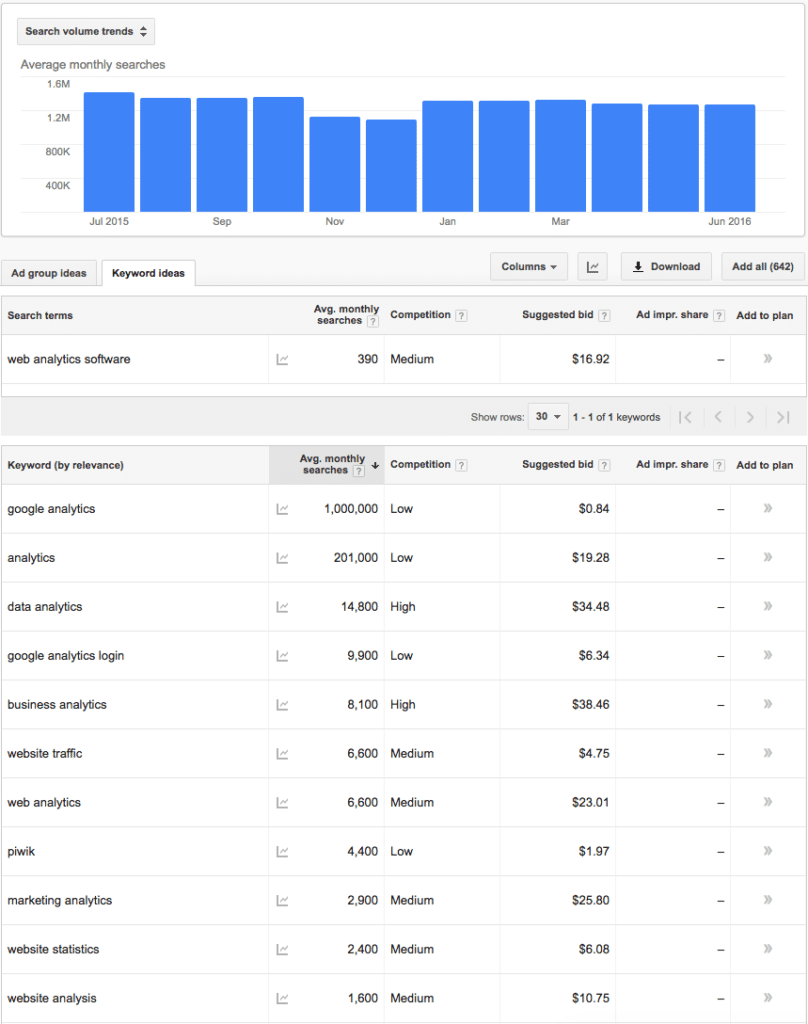Open help for Competition in Keyword table header
The width and height of the screenshot is (808, 1024).
pos(461,465)
